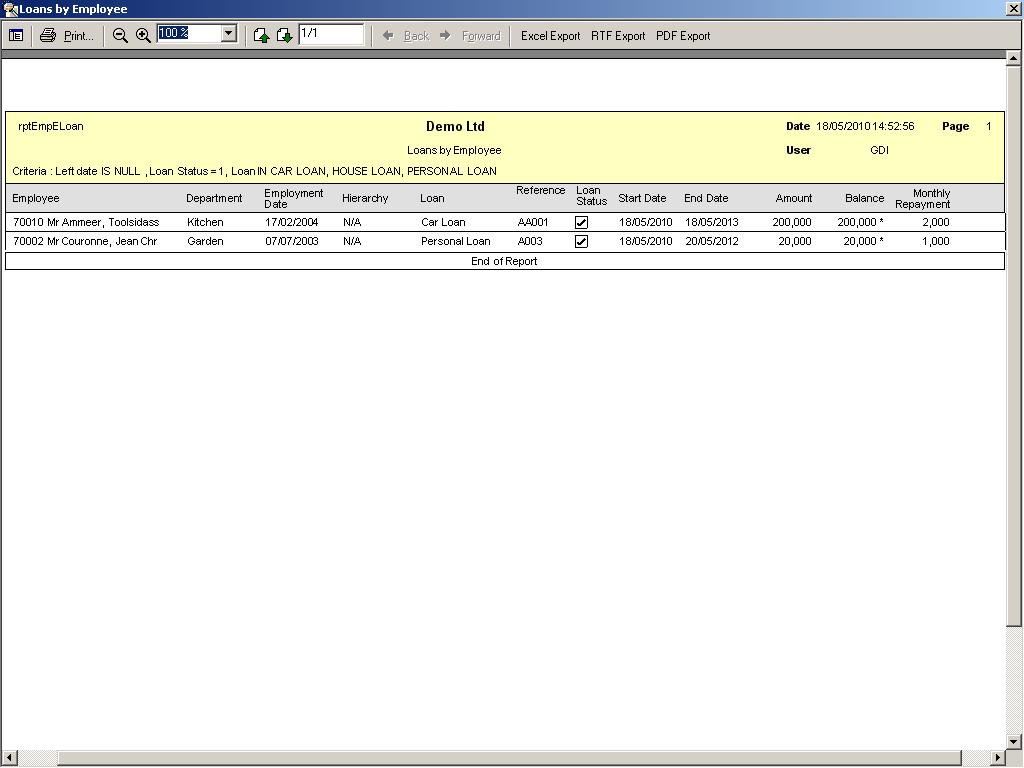Open the zoom percentage dropdown arrow

click(228, 34)
